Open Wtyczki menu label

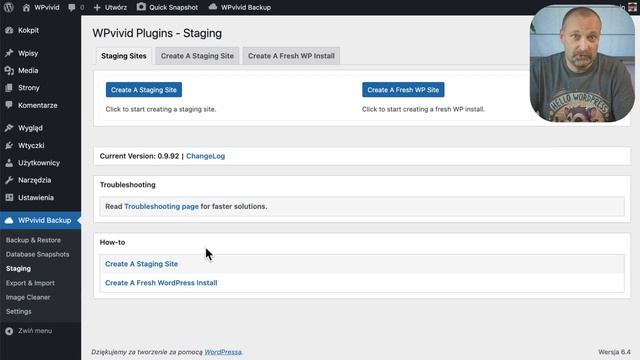(x=31, y=145)
